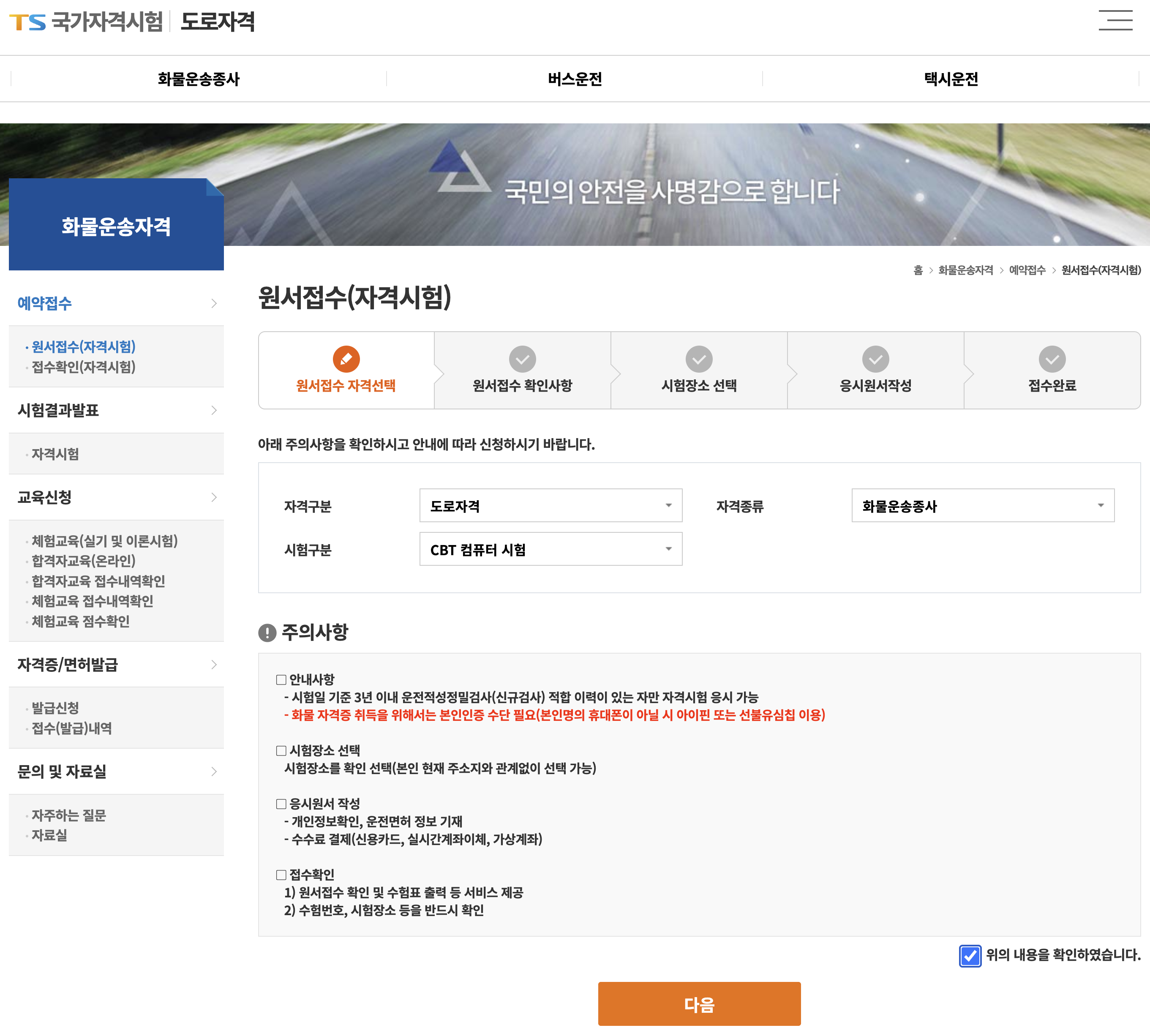
Task: Open the 시험구분 CBT 컴퓨터 시험 dropdown
Action: click(x=550, y=549)
